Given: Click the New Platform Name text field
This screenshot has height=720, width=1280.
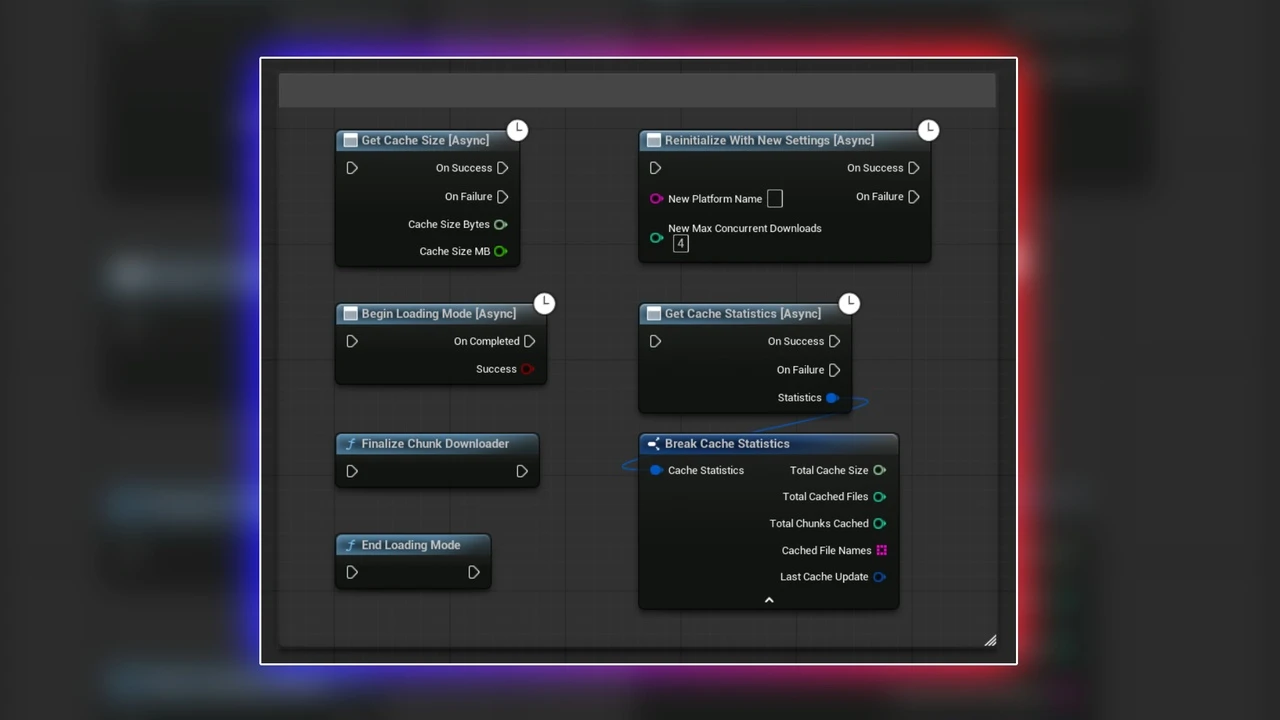Looking at the screenshot, I should 775,199.
